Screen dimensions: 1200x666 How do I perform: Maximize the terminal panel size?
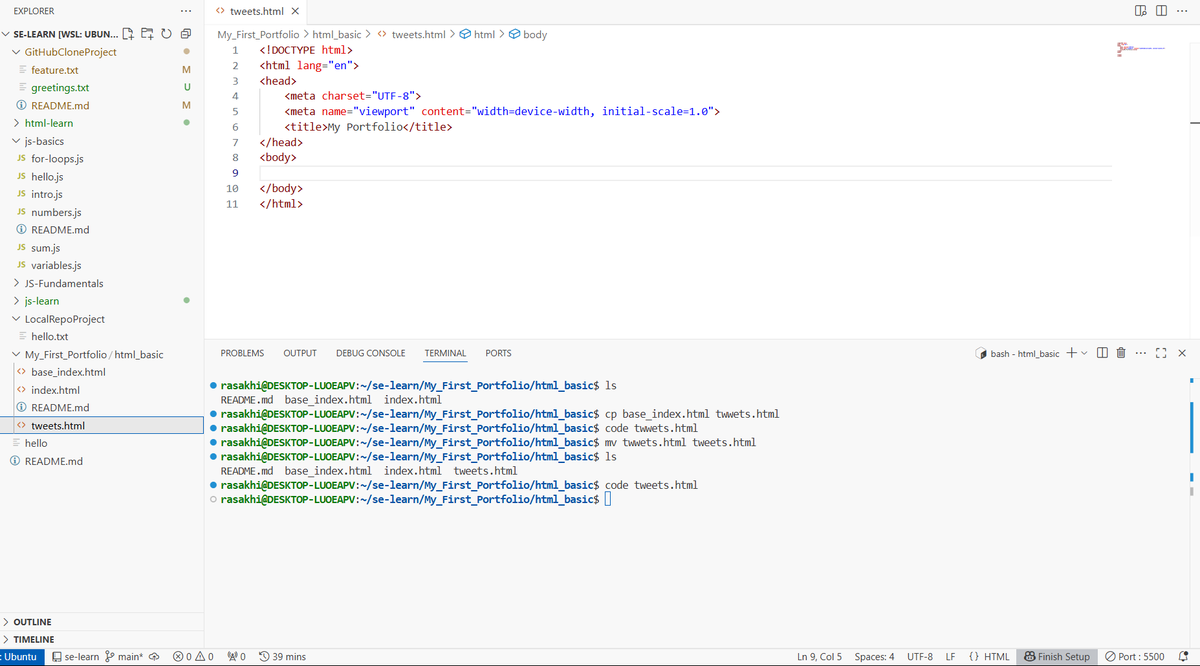[1161, 353]
